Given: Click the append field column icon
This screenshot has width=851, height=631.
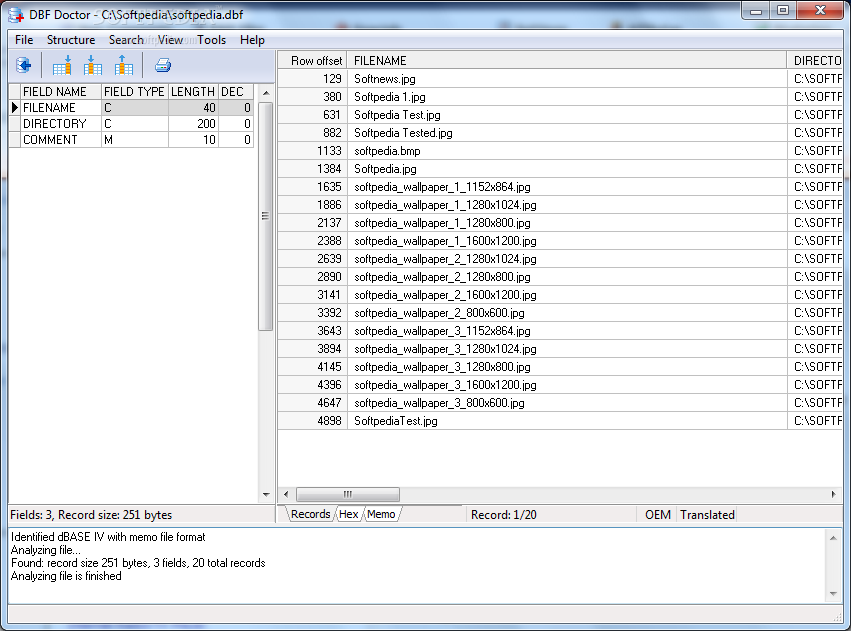Looking at the screenshot, I should [62, 66].
